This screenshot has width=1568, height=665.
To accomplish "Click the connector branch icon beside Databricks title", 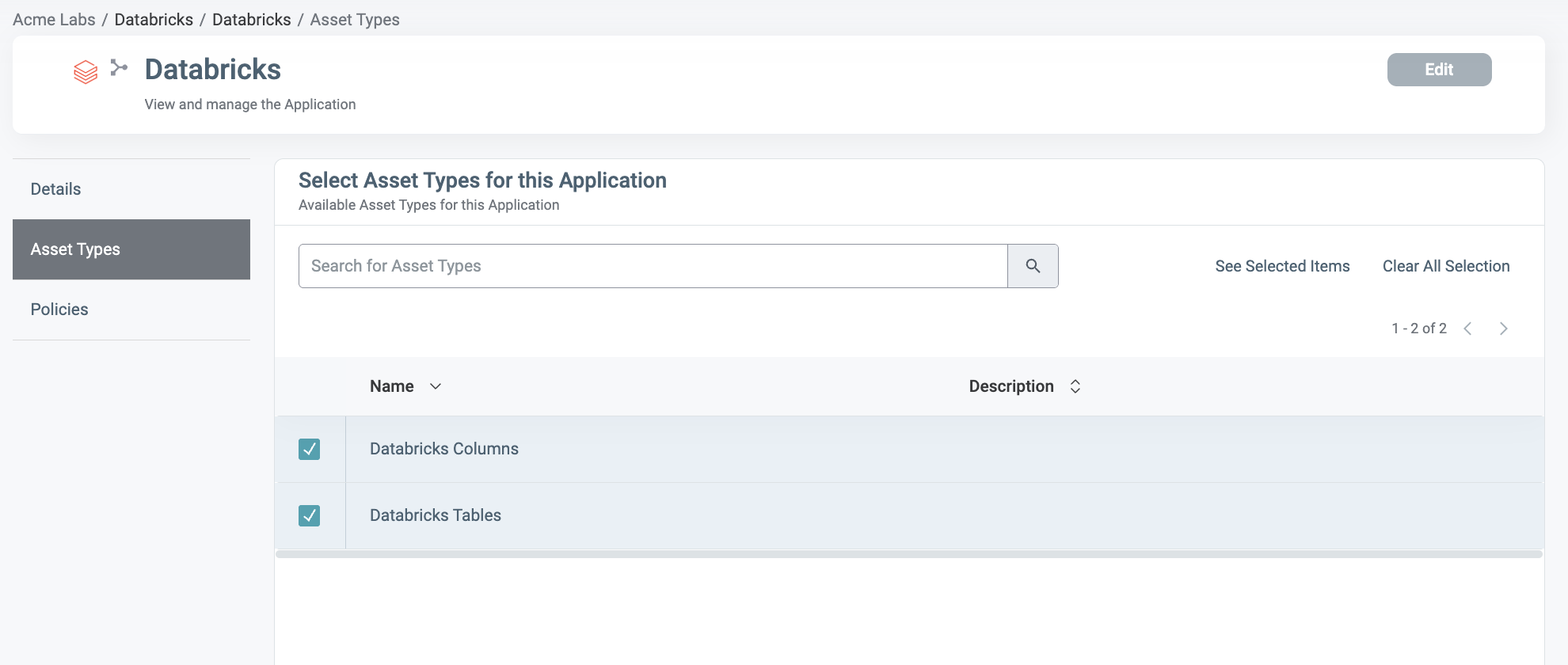I will pos(119,67).
